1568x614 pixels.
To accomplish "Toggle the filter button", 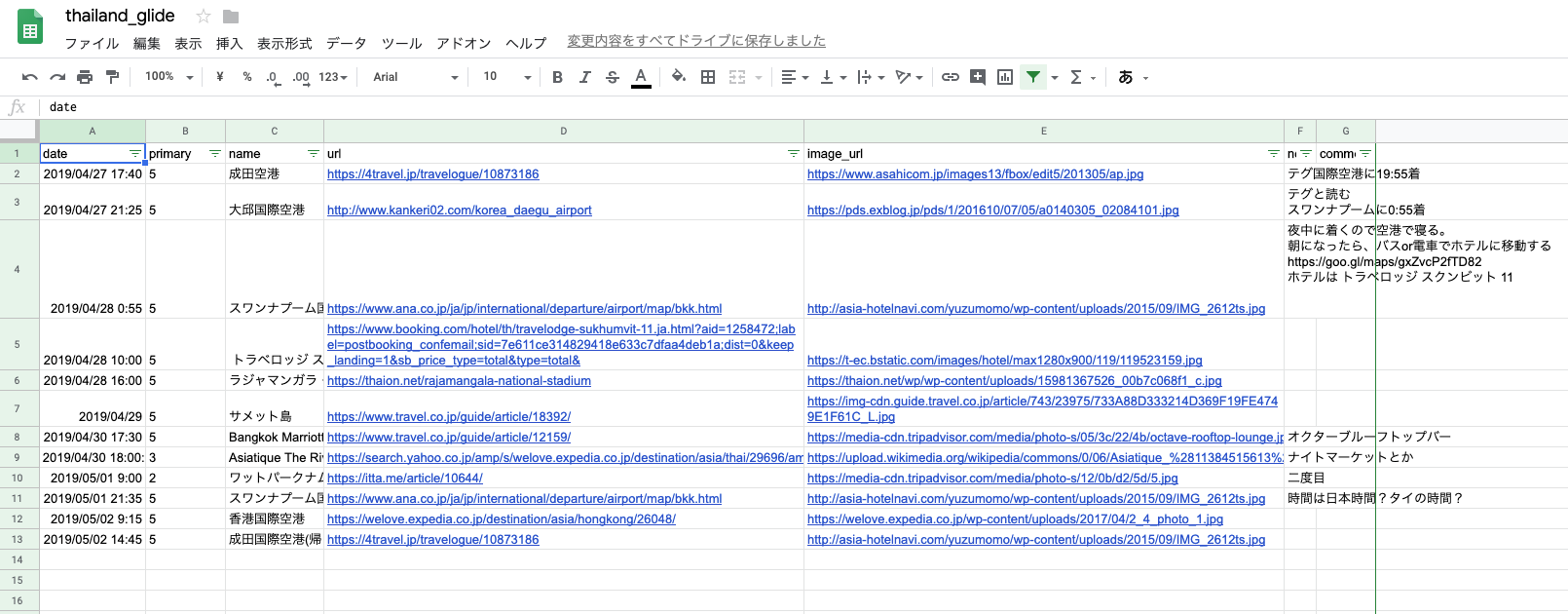I will pyautogui.click(x=1032, y=77).
